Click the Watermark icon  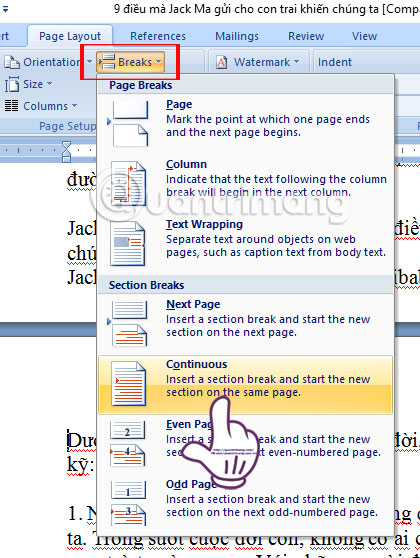pyautogui.click(x=221, y=62)
